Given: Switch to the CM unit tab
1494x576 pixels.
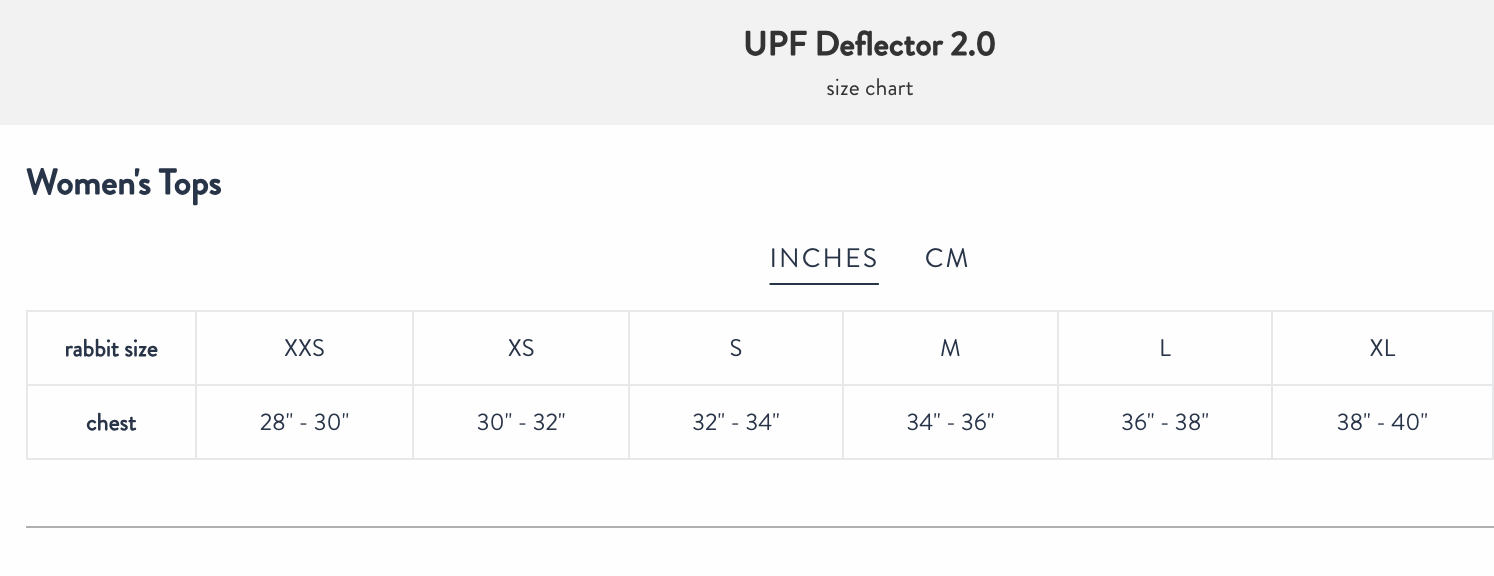Looking at the screenshot, I should tap(947, 258).
